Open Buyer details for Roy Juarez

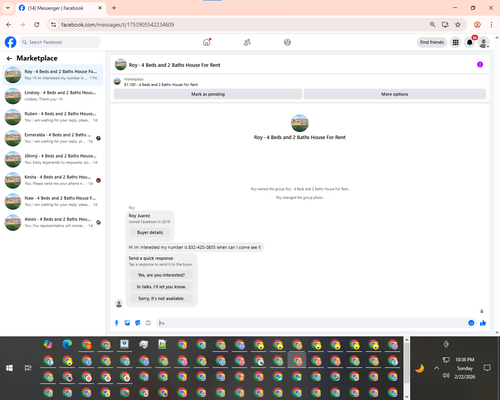tap(150, 232)
